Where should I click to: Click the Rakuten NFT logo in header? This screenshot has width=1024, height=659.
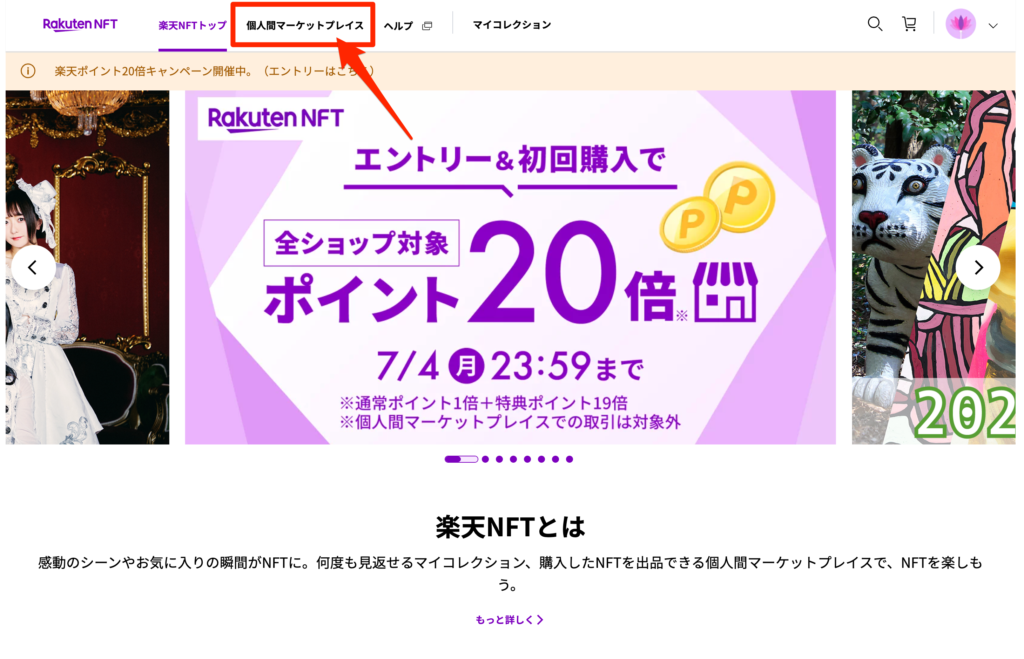pos(80,25)
